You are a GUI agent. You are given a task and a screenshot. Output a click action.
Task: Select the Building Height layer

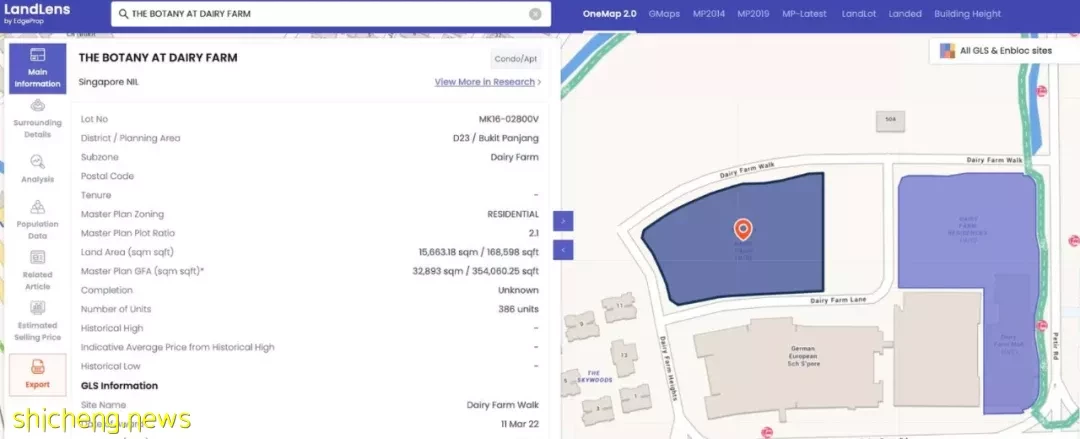pyautogui.click(x=968, y=14)
